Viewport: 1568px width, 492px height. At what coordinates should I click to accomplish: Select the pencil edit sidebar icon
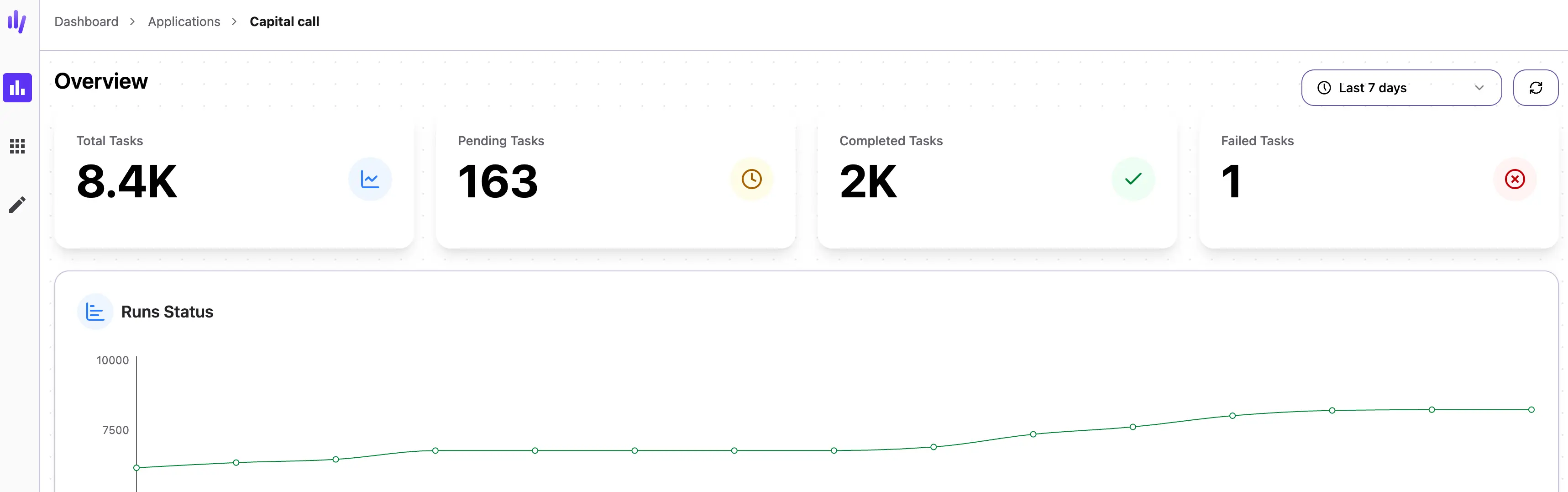17,205
